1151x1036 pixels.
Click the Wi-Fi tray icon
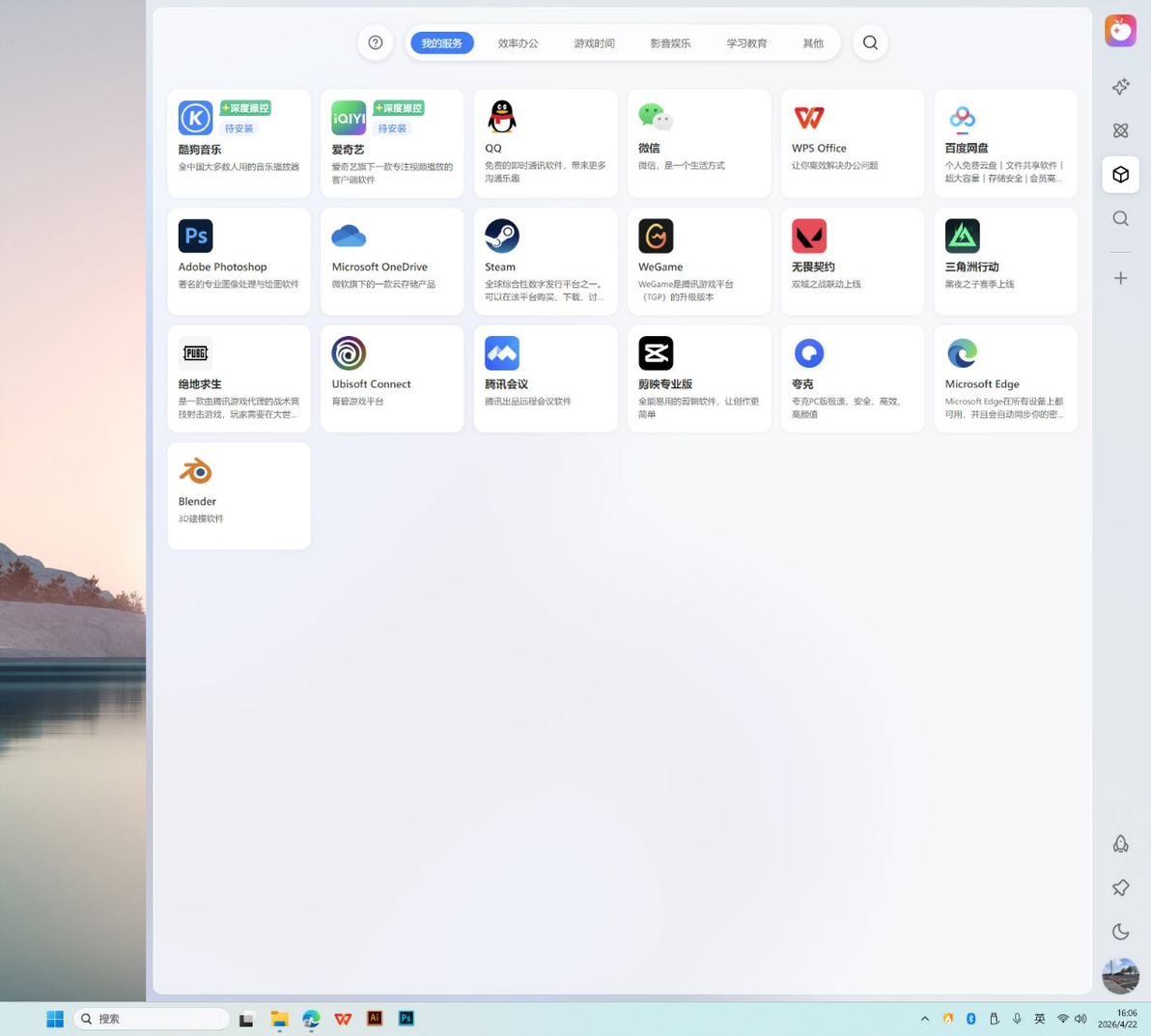pos(1062,1019)
